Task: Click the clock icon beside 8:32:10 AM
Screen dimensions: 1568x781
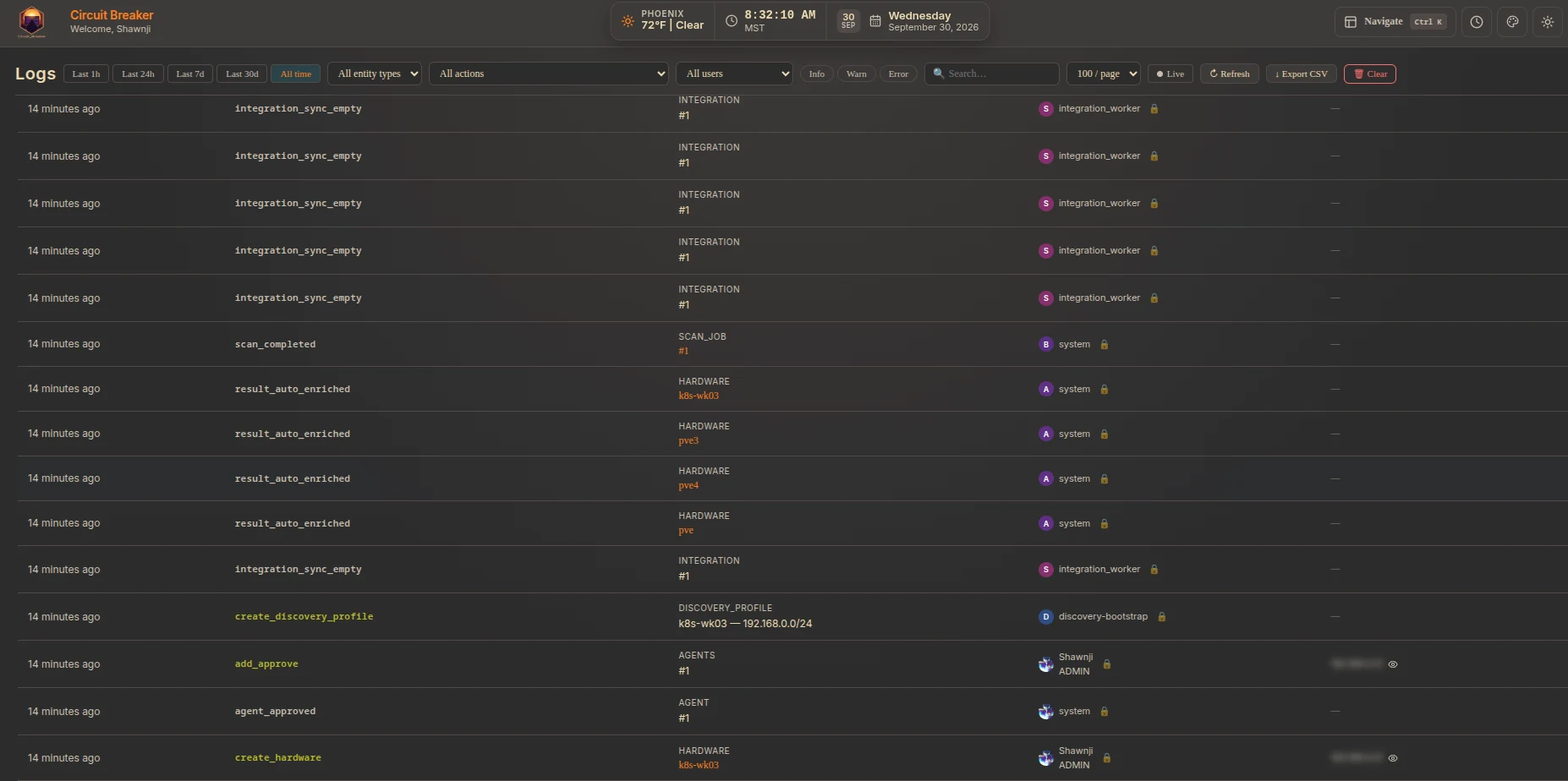Action: (732, 21)
